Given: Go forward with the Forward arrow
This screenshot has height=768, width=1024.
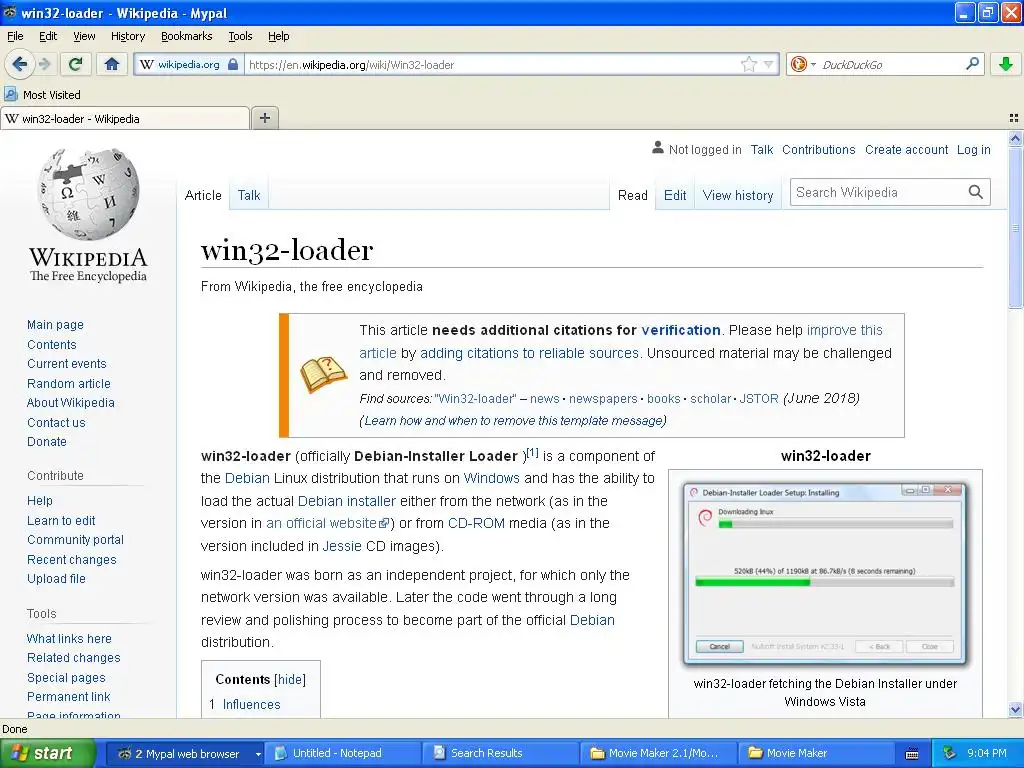Looking at the screenshot, I should [x=44, y=64].
